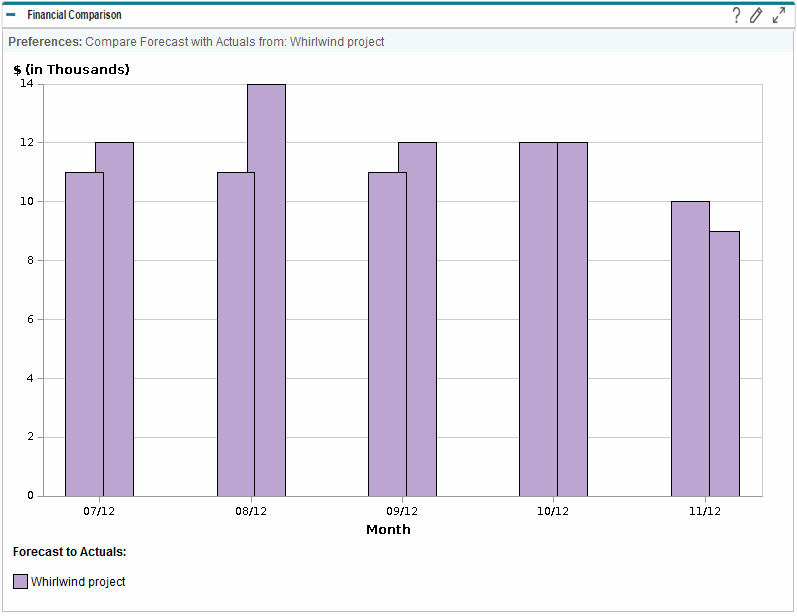797x616 pixels.
Task: Maximize the Financial Comparison portlet
Action: [x=779, y=15]
